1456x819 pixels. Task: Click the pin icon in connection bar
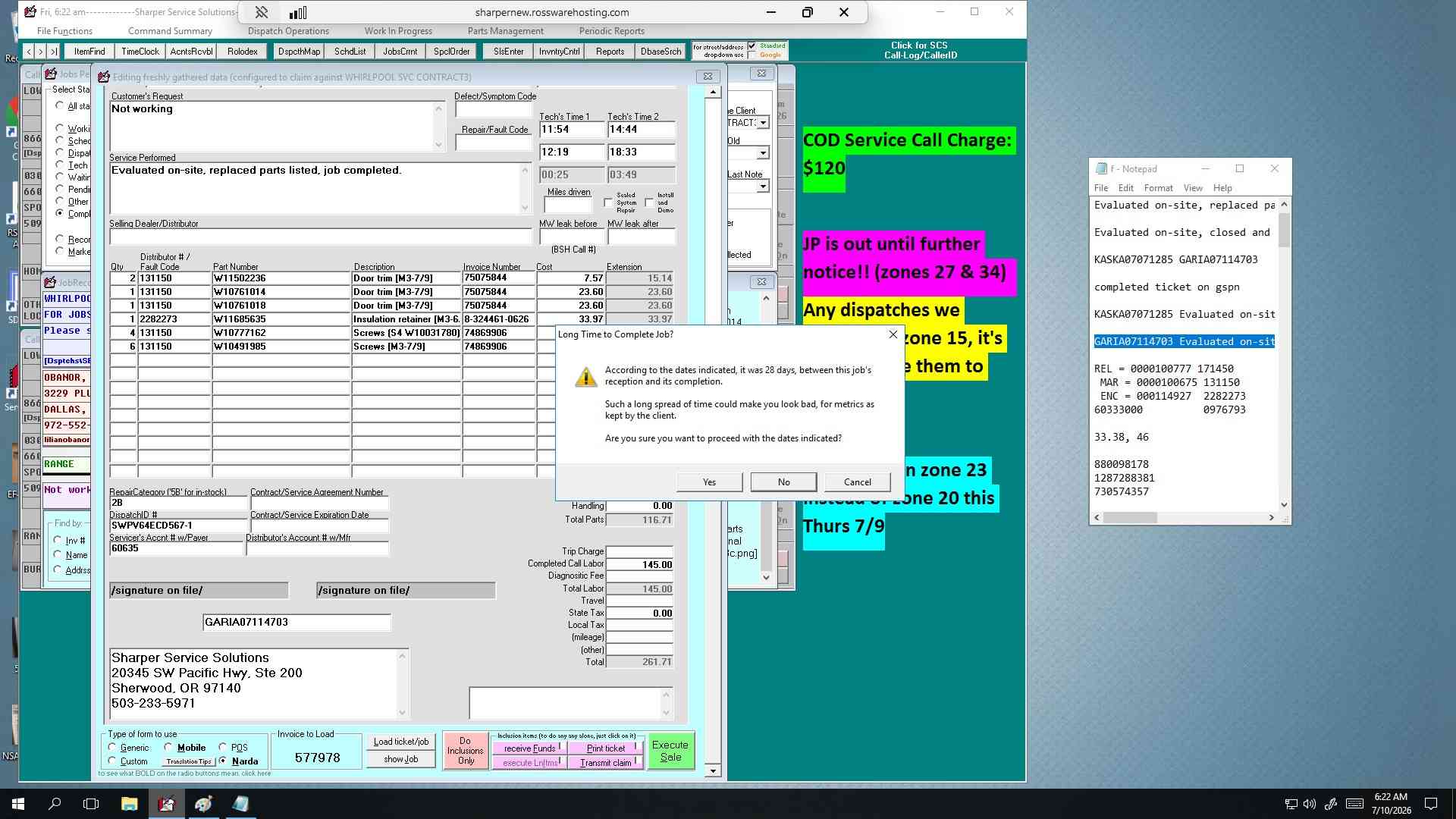pos(261,12)
